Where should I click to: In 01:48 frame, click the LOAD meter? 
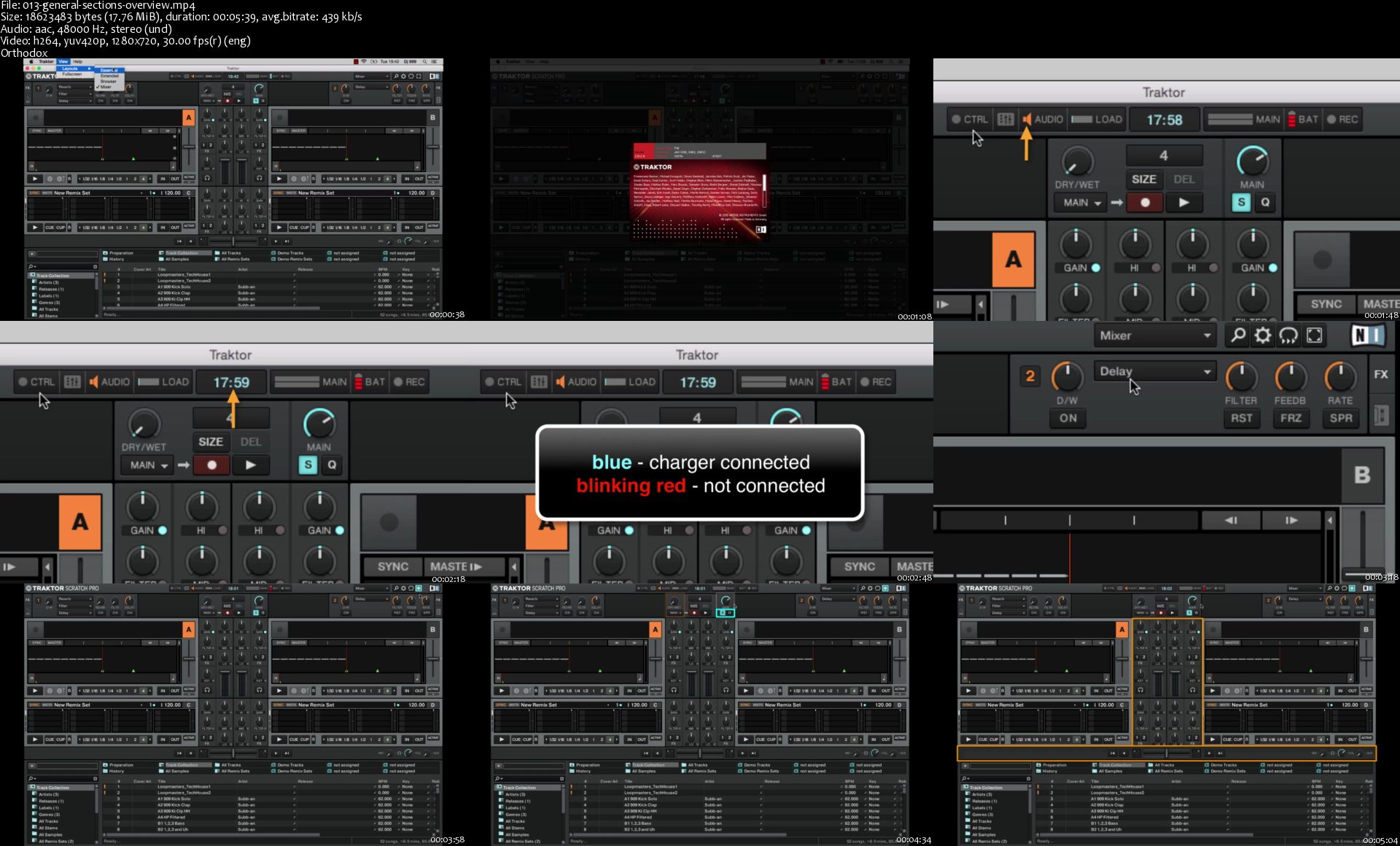coord(1097,119)
